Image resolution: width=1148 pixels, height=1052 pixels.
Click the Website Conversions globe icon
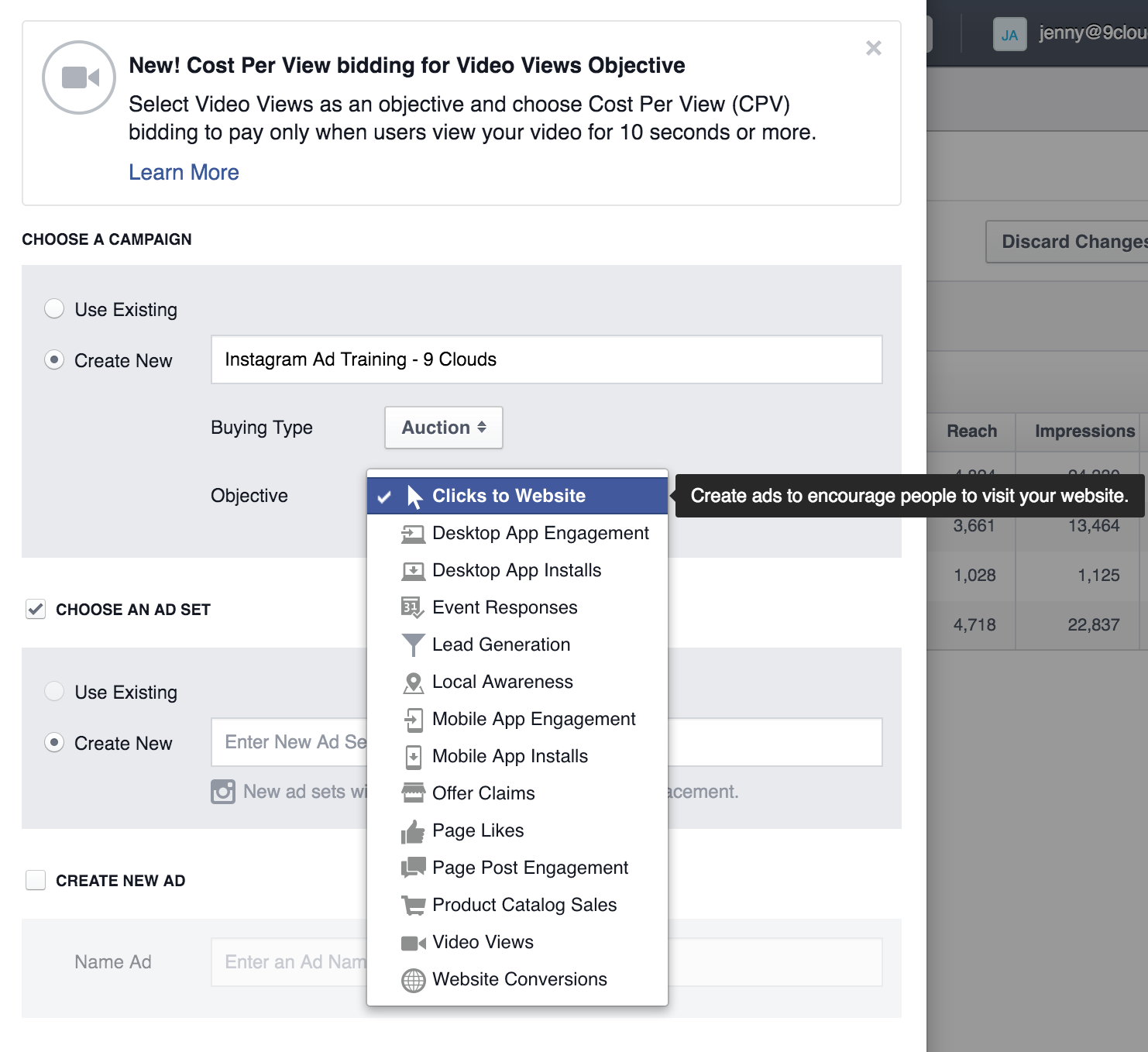coord(413,980)
